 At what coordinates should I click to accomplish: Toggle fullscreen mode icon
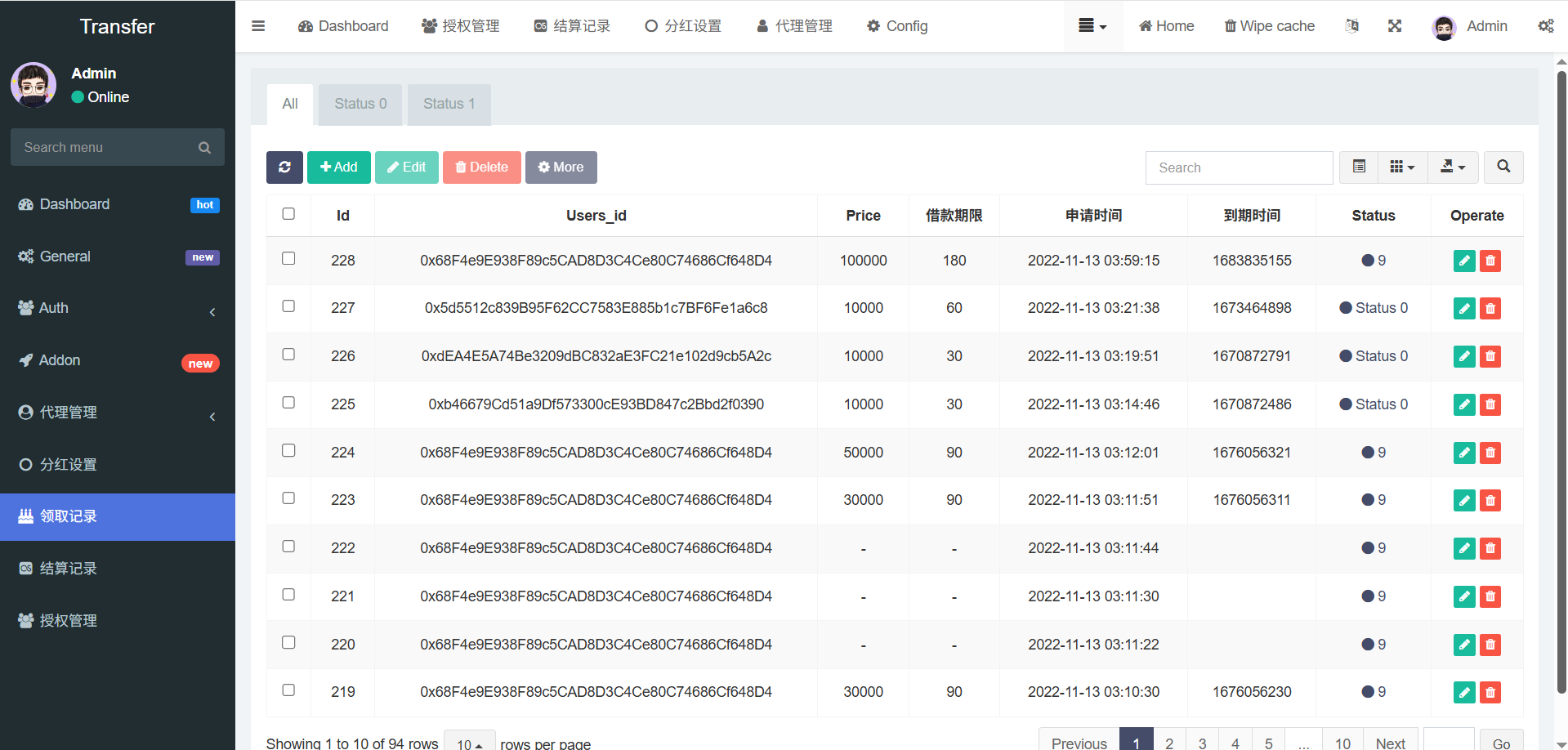coord(1395,26)
